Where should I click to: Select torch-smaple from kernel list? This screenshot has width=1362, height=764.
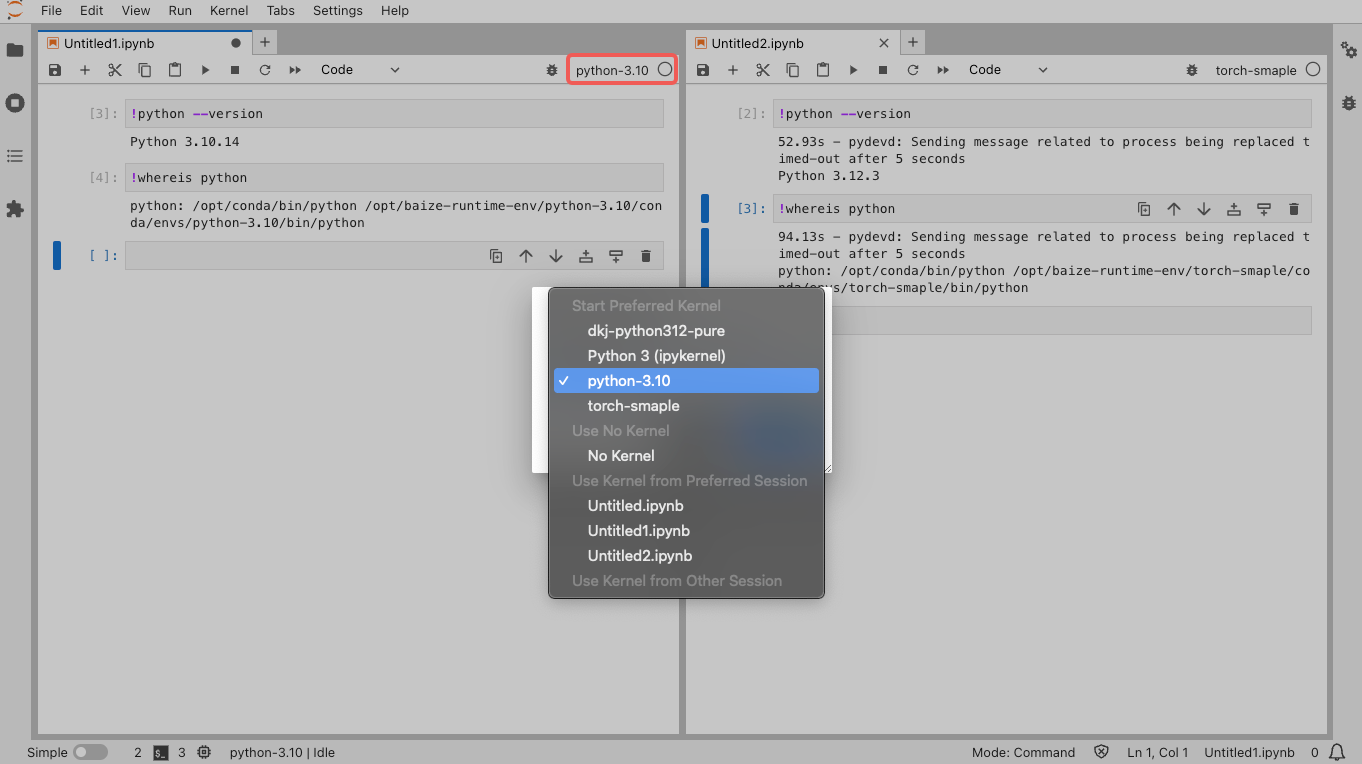(x=633, y=406)
